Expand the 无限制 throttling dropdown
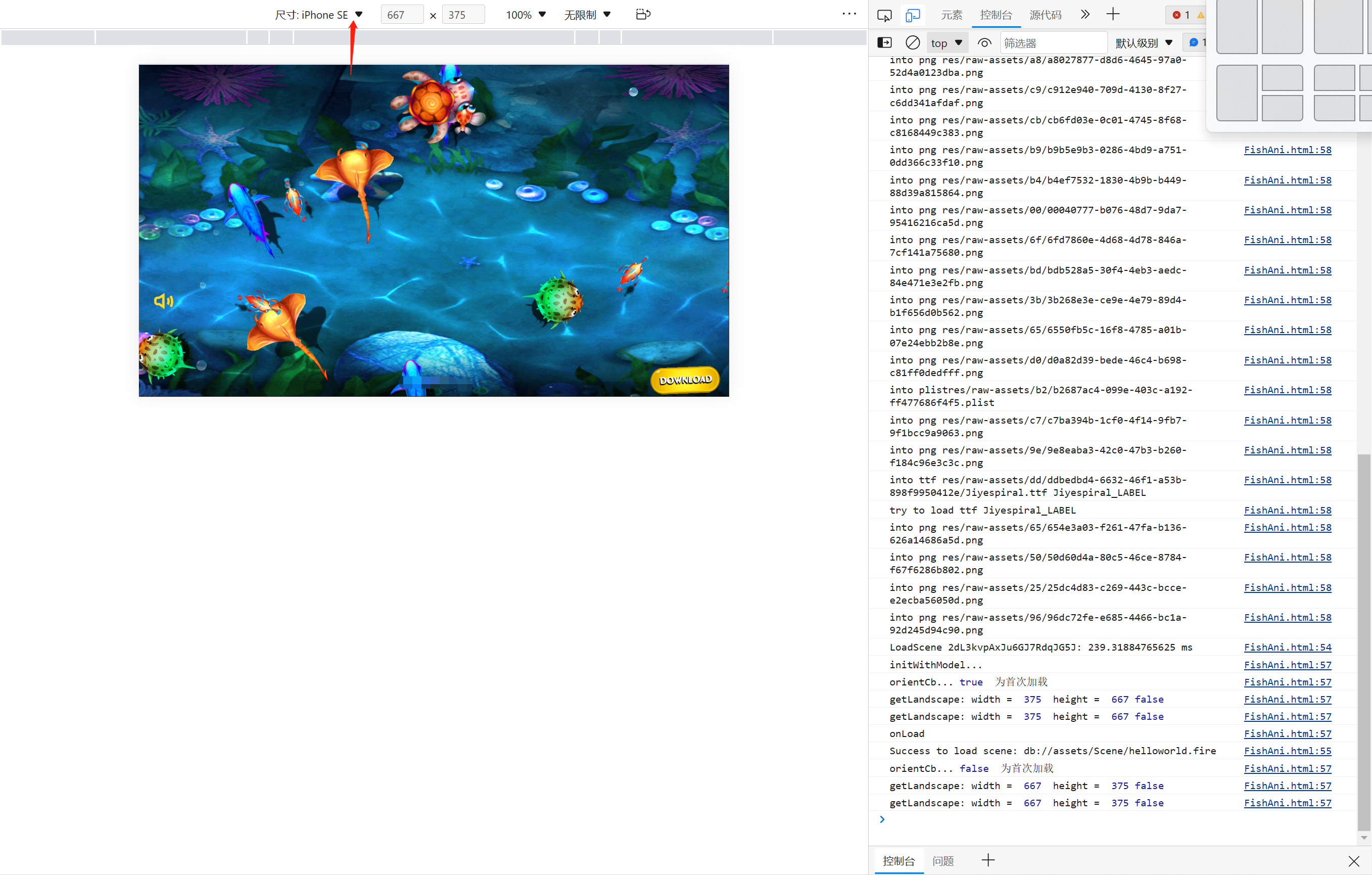 [587, 15]
